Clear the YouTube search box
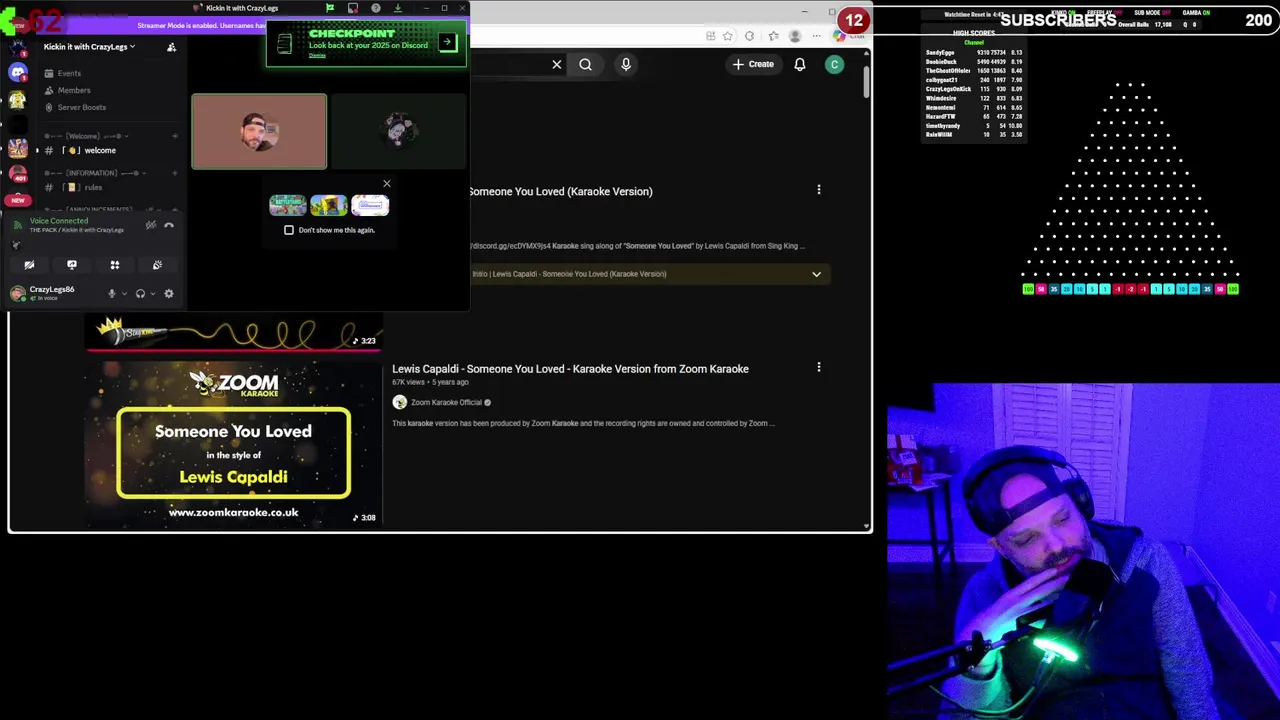The height and width of the screenshot is (720, 1280). 557,64
